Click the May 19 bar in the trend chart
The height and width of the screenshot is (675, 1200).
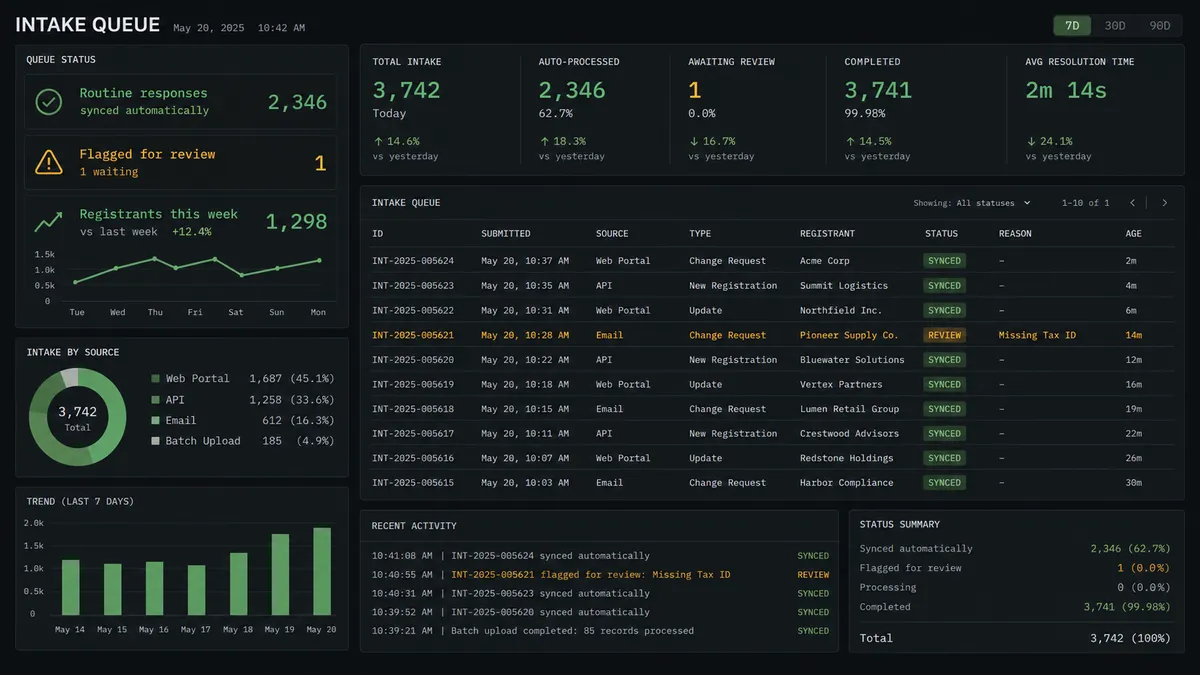pos(280,575)
